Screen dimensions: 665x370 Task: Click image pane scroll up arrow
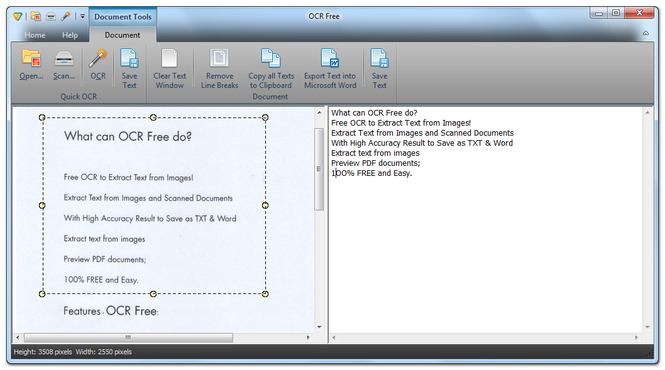[319, 112]
